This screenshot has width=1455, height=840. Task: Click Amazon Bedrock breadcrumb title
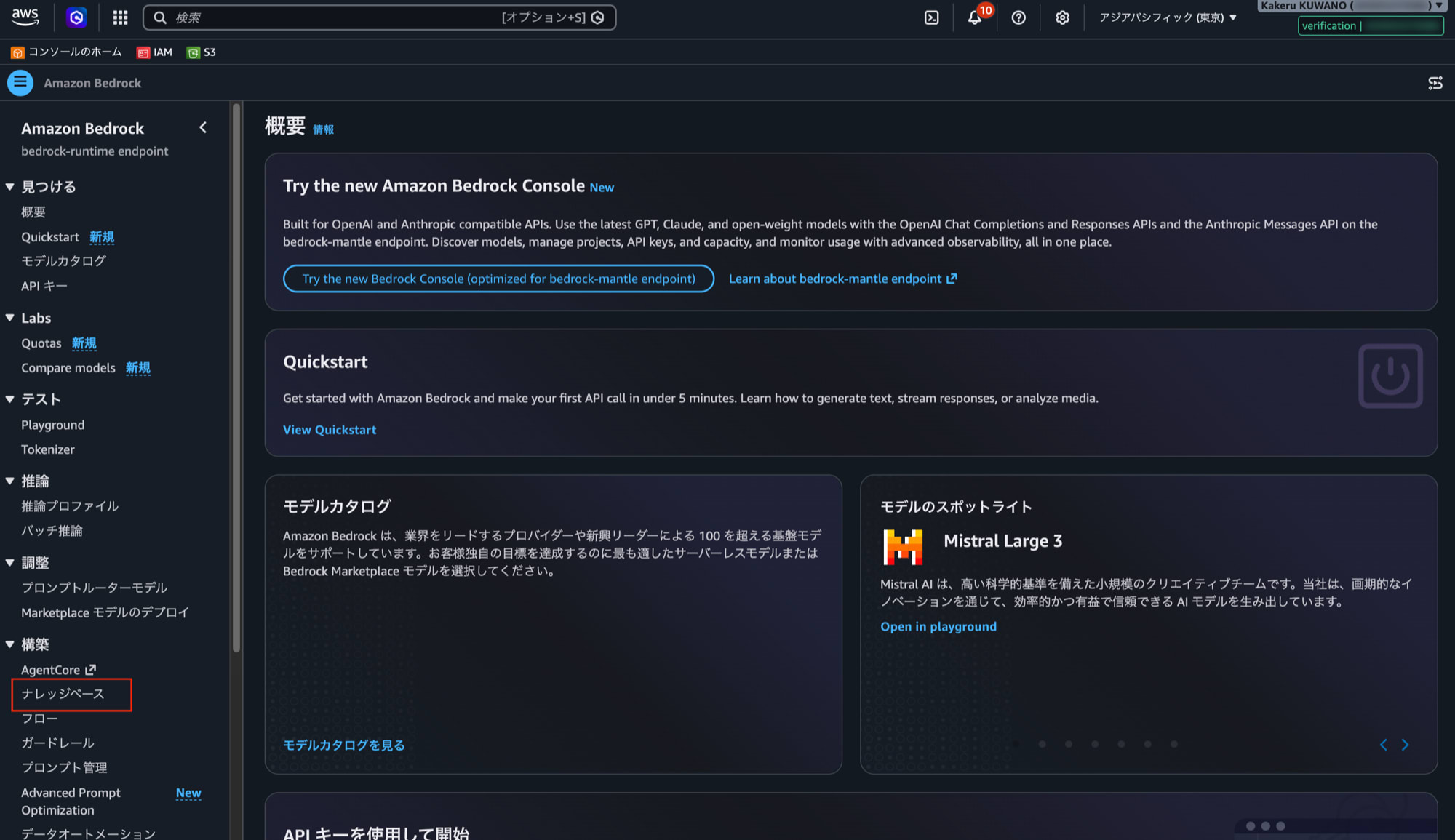tap(92, 83)
